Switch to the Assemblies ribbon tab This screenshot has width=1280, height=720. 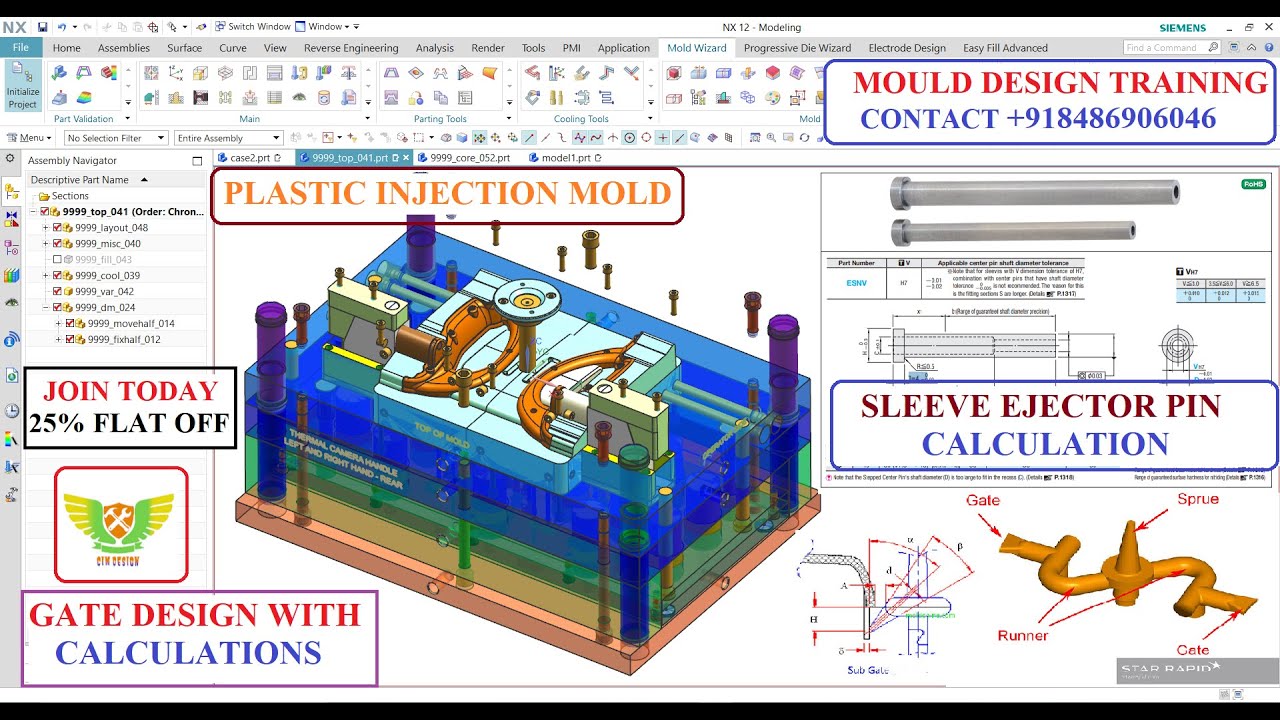pos(124,48)
